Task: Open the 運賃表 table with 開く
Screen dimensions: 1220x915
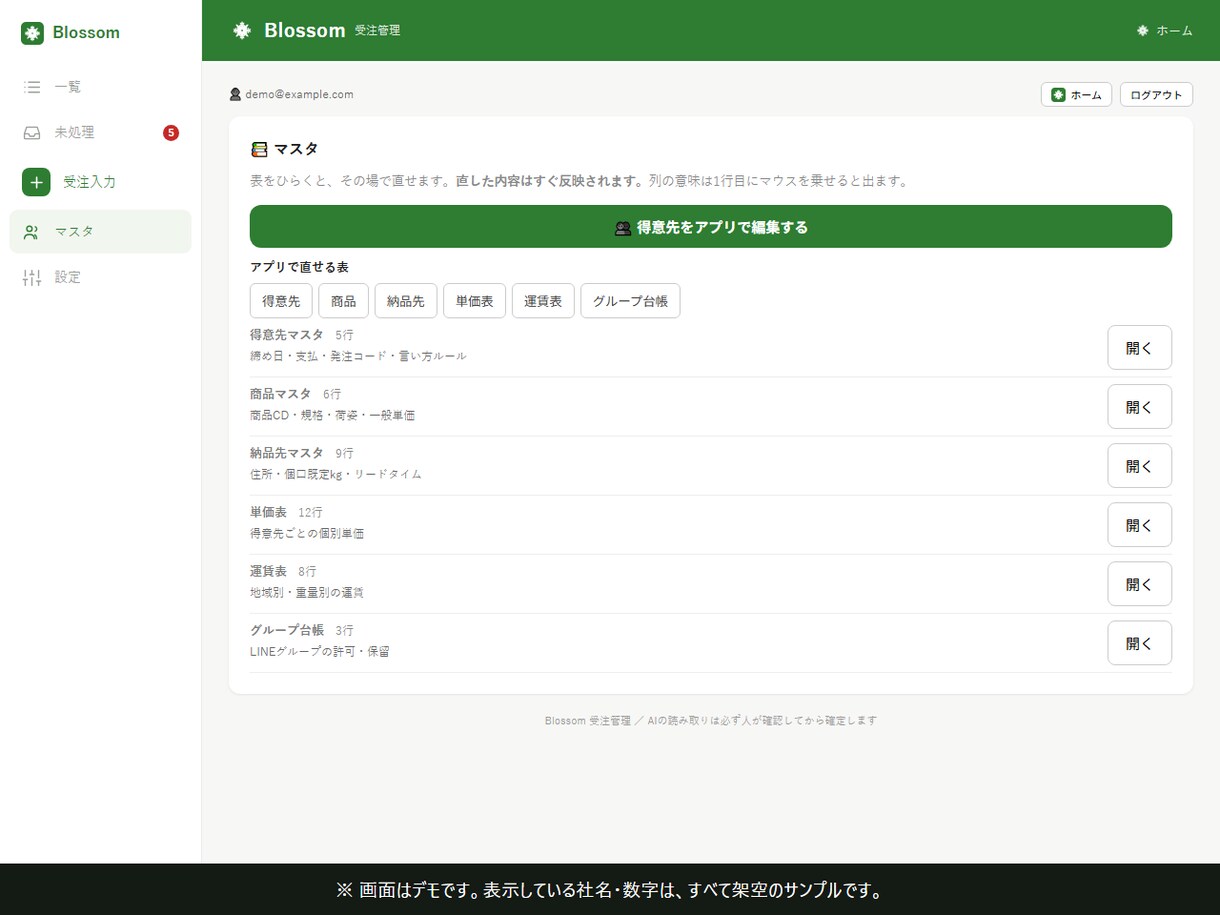Action: pos(1139,584)
